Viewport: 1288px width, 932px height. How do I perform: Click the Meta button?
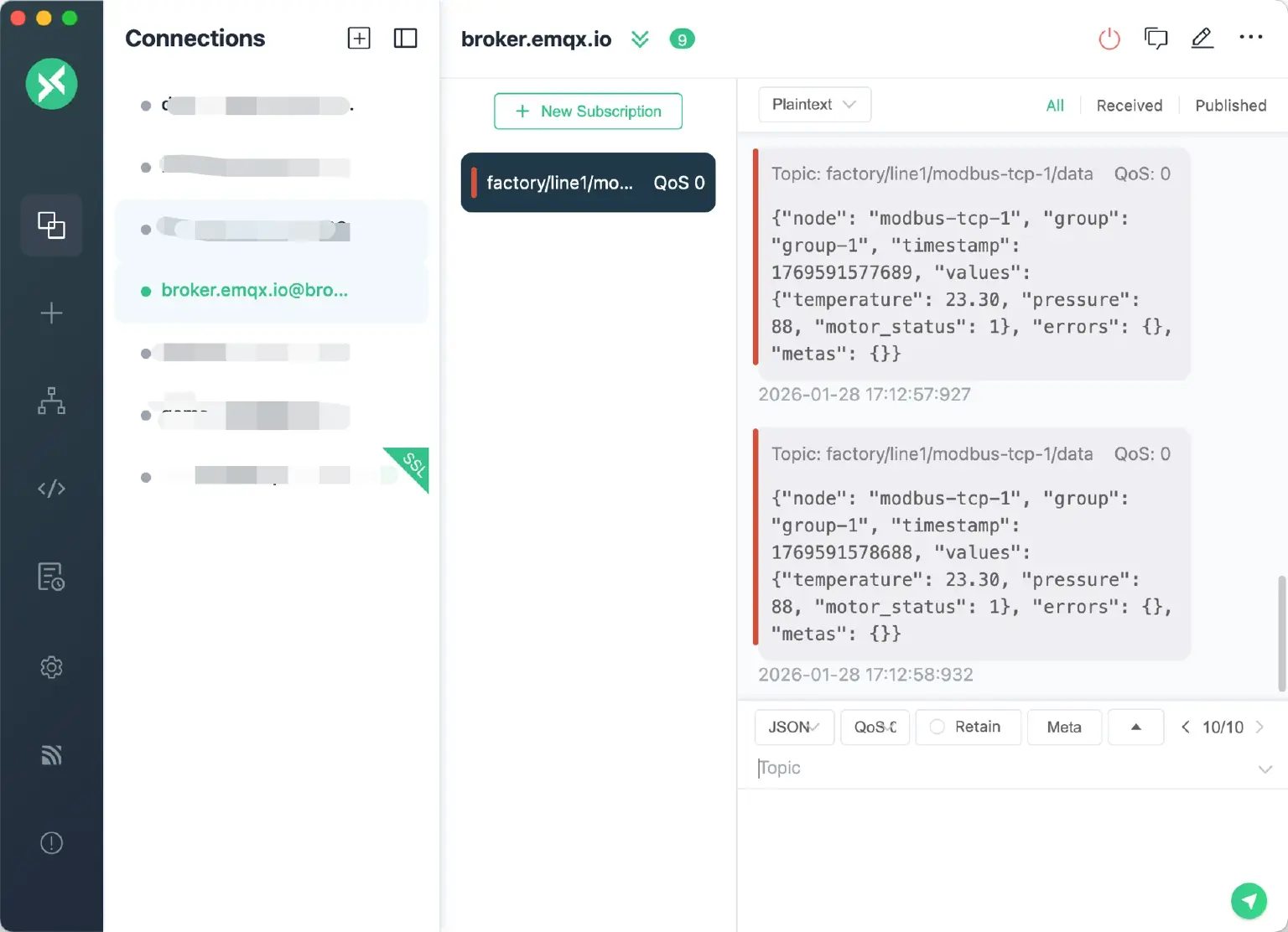tap(1063, 727)
